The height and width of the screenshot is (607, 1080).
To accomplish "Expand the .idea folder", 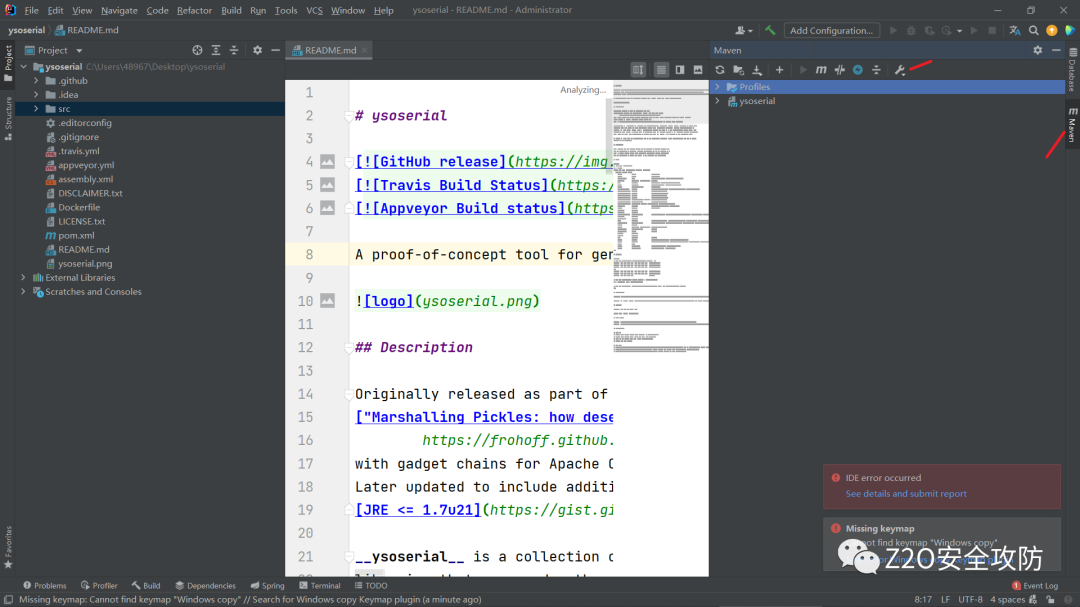I will (36, 95).
